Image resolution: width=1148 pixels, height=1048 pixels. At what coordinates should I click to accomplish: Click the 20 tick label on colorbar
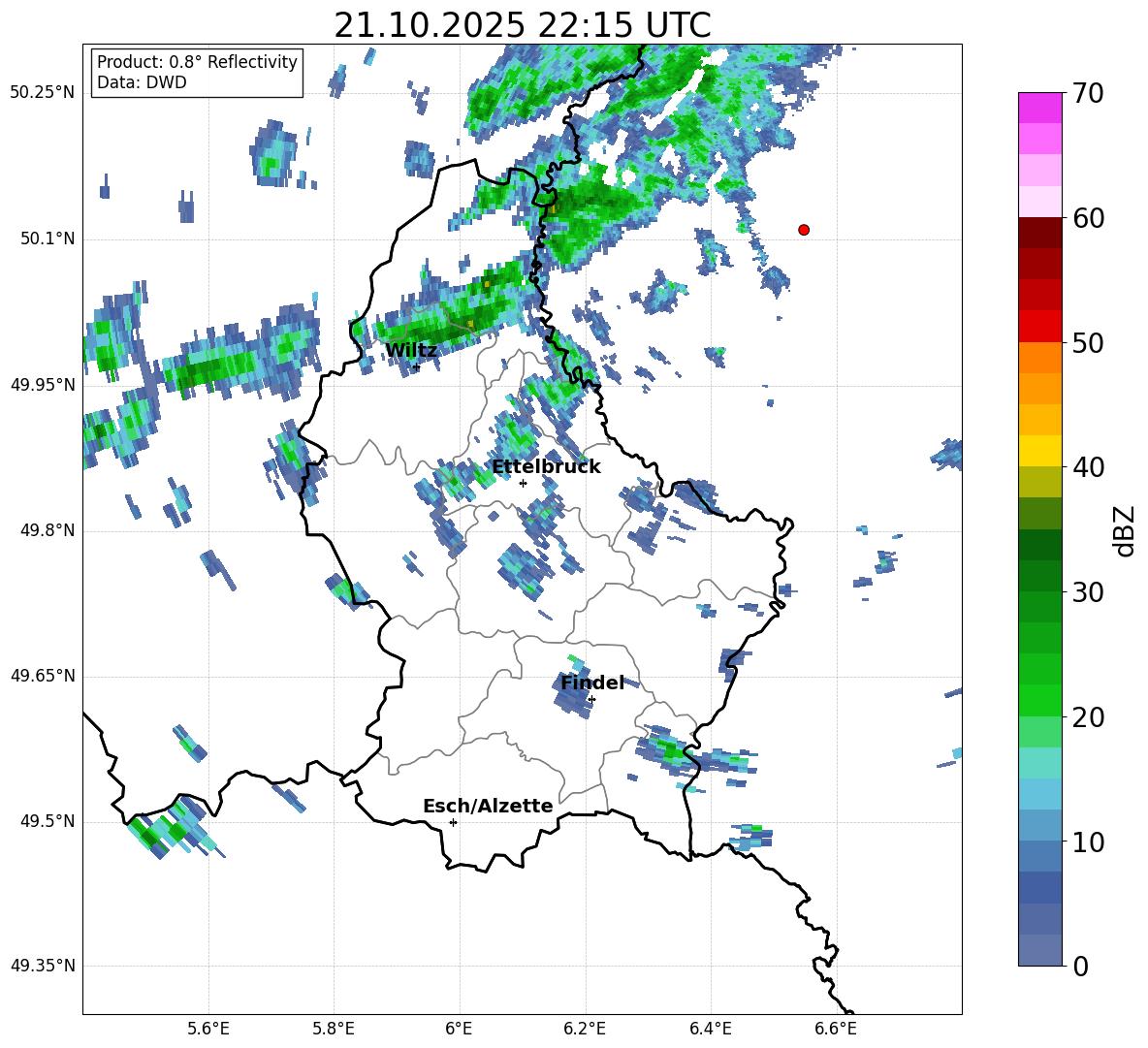click(x=1088, y=717)
